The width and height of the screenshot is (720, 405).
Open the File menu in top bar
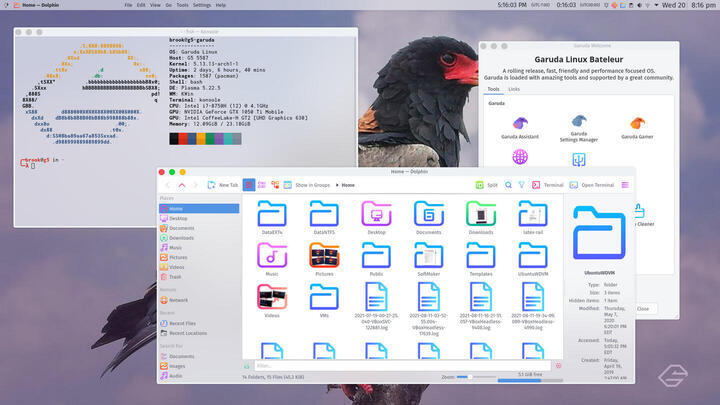tap(128, 5)
